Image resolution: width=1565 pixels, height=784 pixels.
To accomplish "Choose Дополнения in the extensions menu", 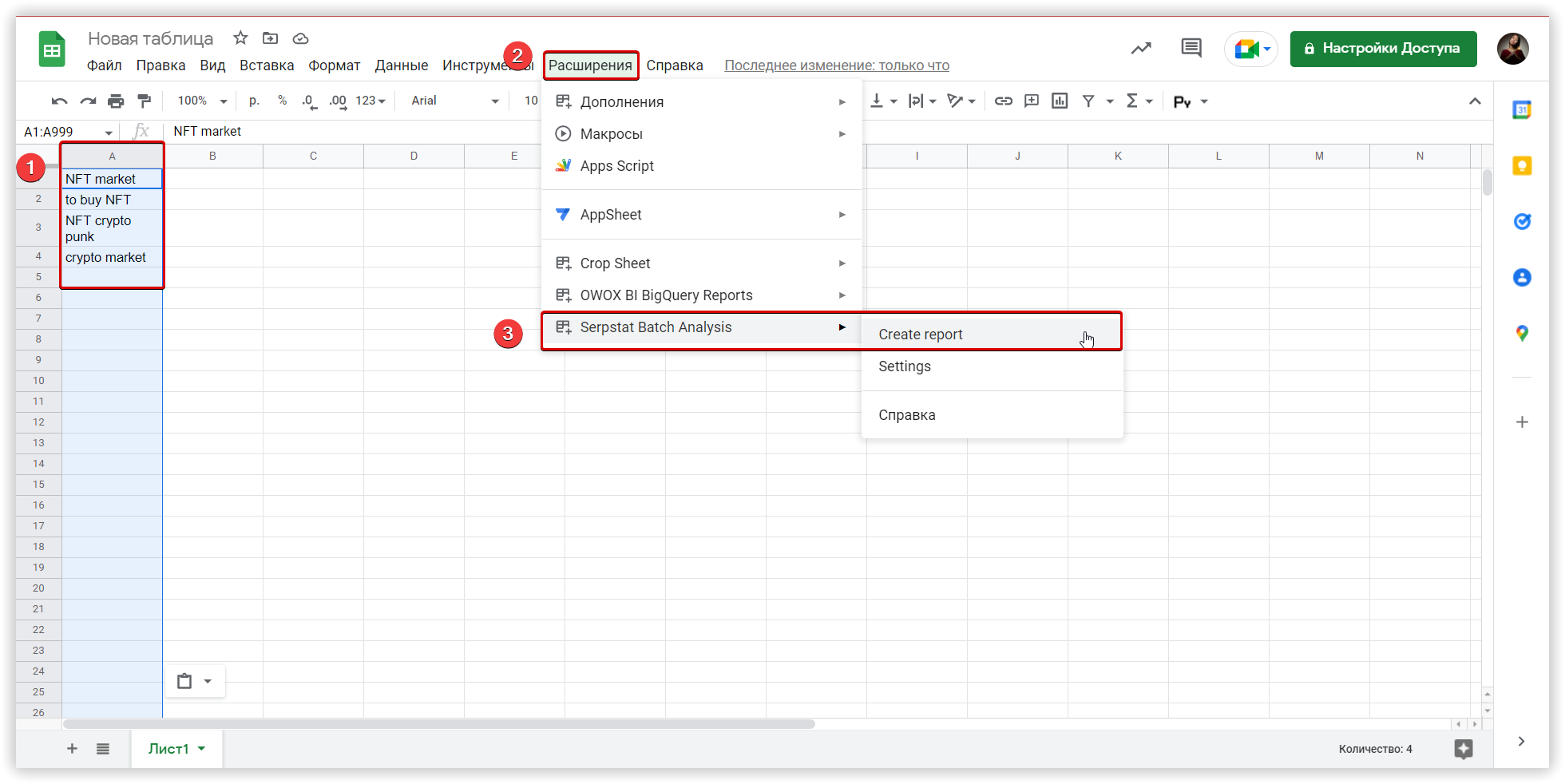I will (701, 102).
